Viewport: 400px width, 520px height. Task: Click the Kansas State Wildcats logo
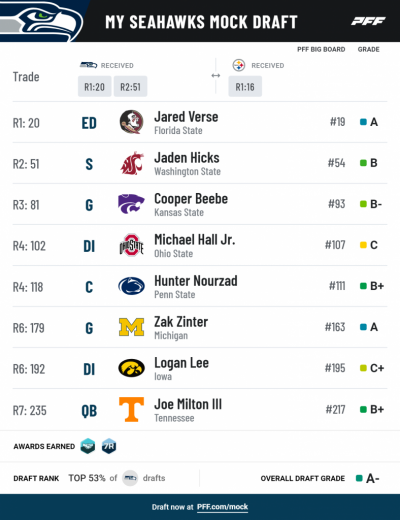131,204
